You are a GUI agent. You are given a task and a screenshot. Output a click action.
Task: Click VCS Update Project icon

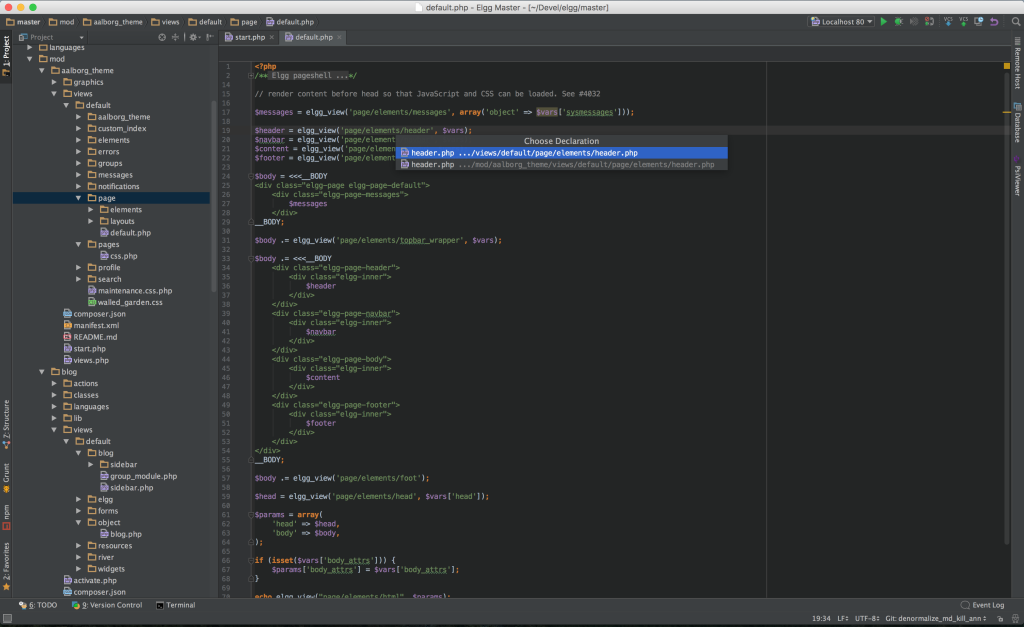pos(948,22)
